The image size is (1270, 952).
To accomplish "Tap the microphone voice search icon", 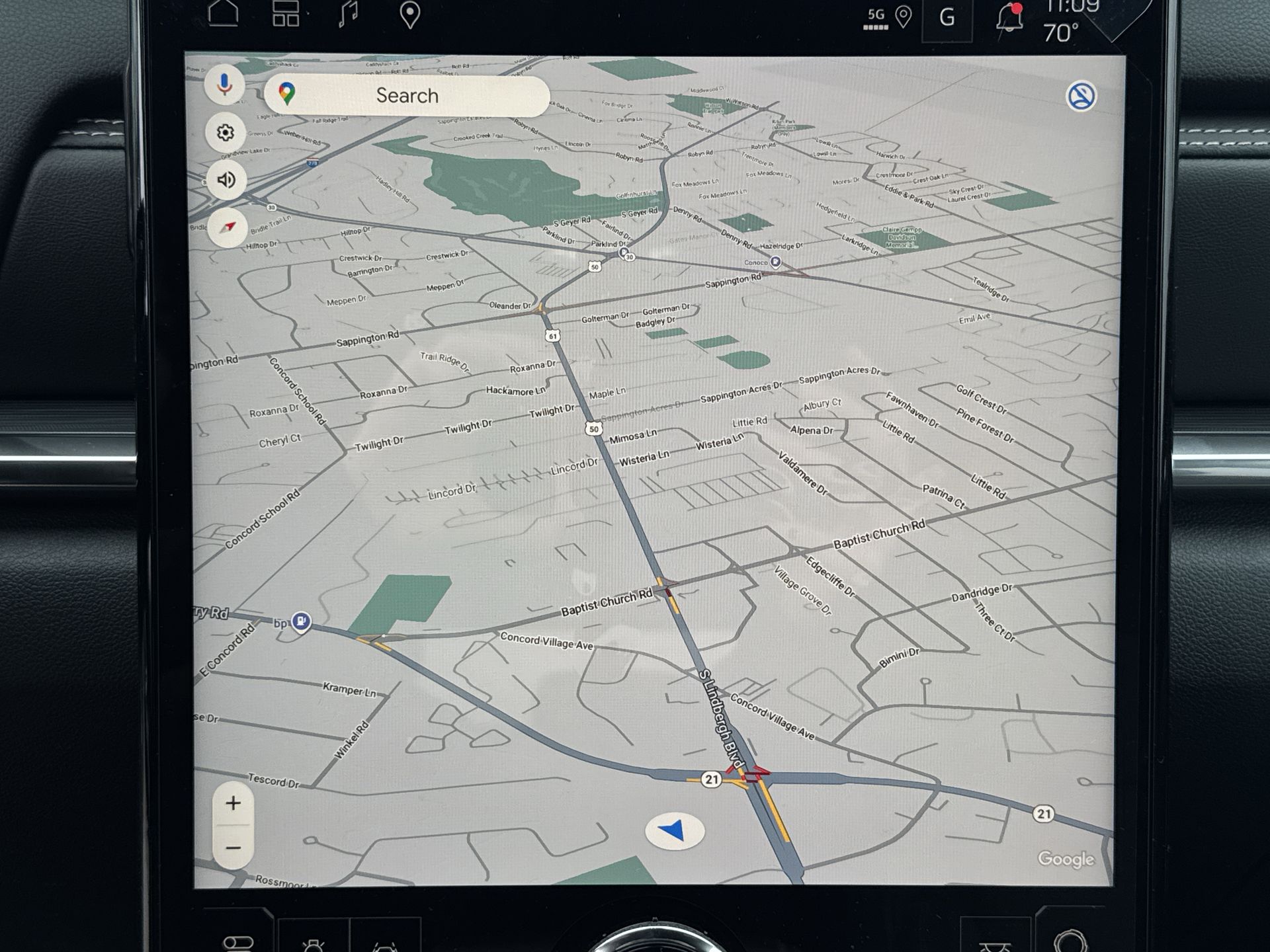I will point(225,85).
